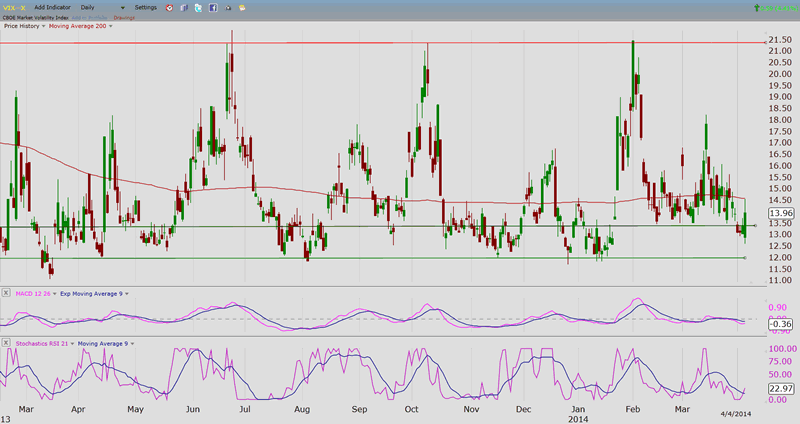Open Moving Average 200 dropdown
The width and height of the screenshot is (800, 424).
[110, 26]
